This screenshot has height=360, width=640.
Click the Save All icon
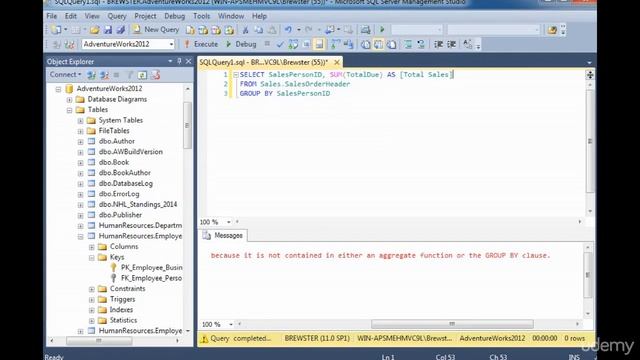click(120, 30)
